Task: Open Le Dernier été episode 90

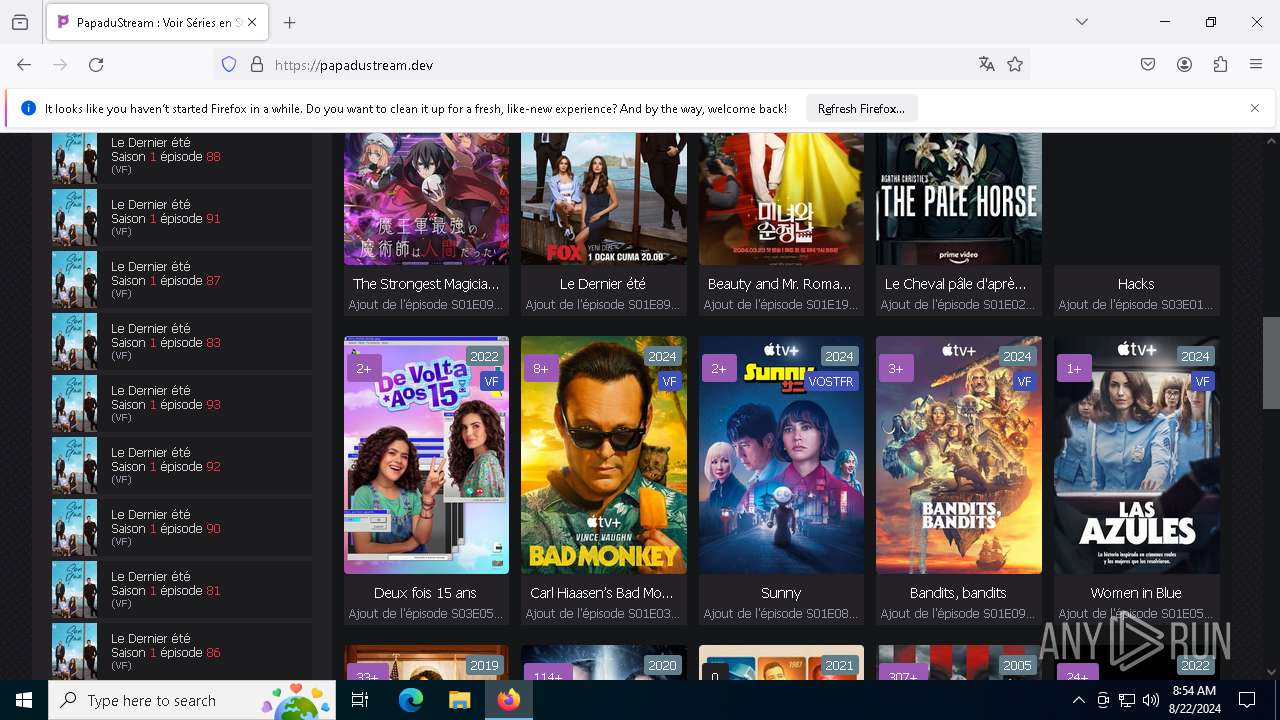Action: tap(182, 528)
